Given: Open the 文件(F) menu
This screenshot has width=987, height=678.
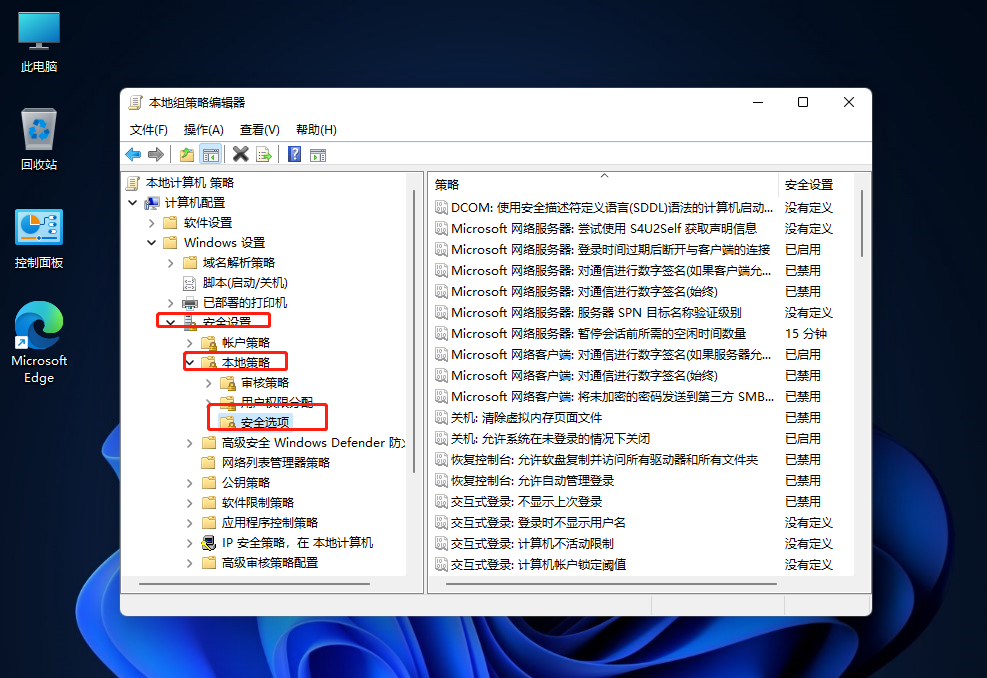Looking at the screenshot, I should coord(149,130).
